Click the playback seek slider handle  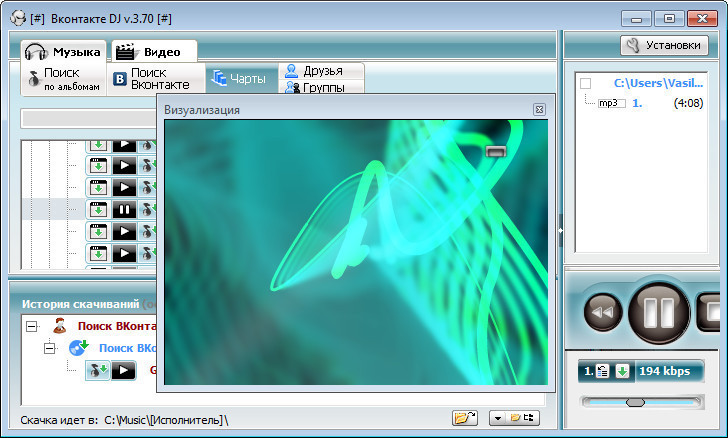point(636,402)
